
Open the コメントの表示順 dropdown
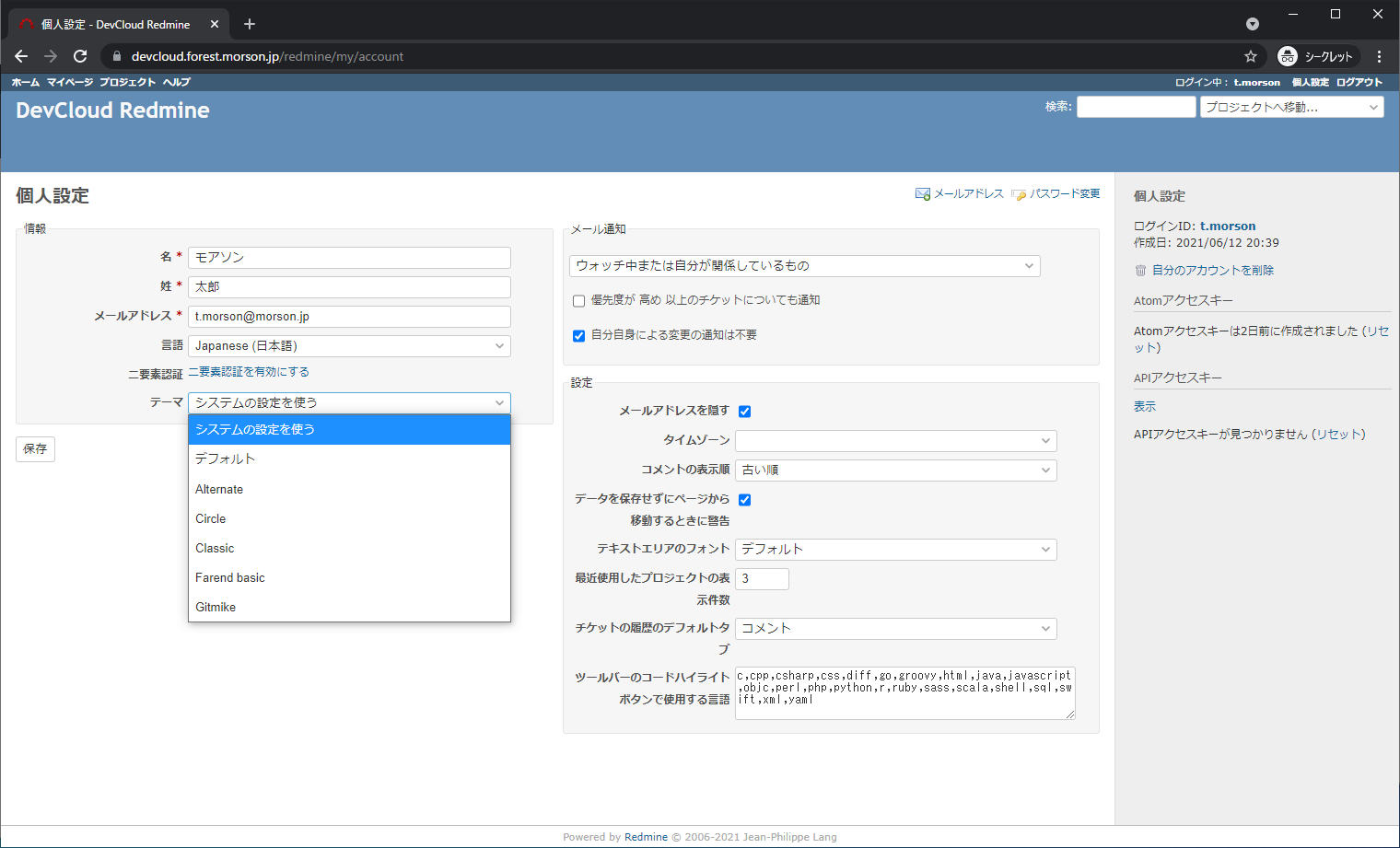[x=895, y=470]
